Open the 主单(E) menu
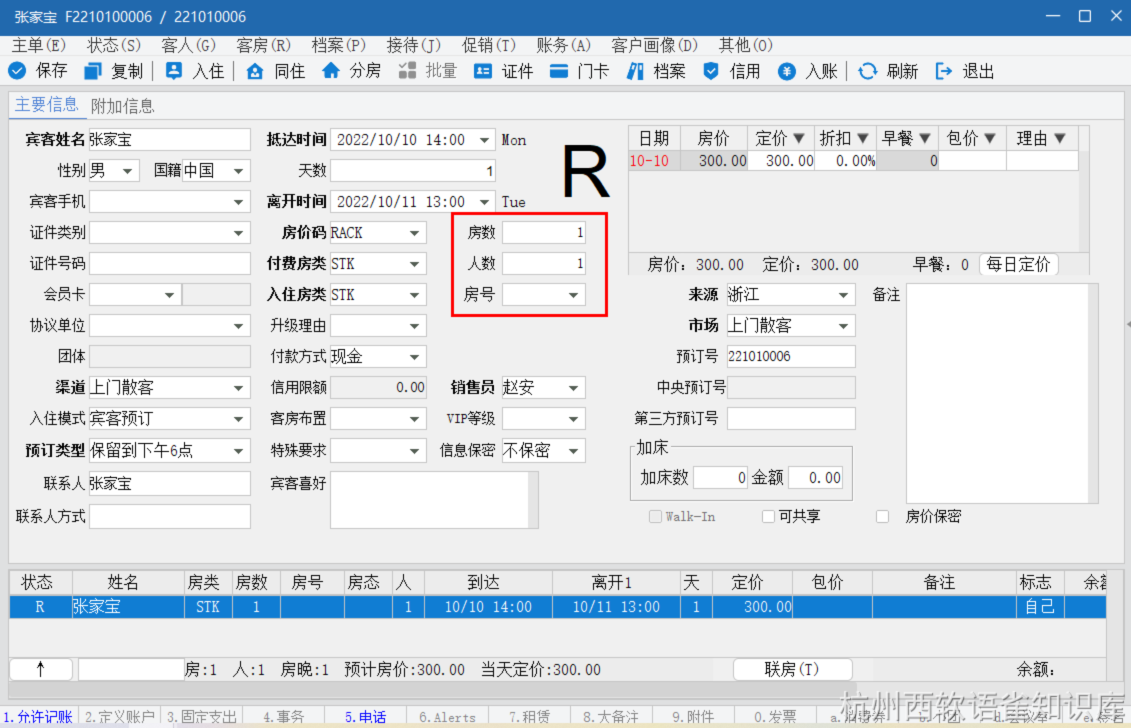Viewport: 1131px width, 728px height. [x=39, y=45]
